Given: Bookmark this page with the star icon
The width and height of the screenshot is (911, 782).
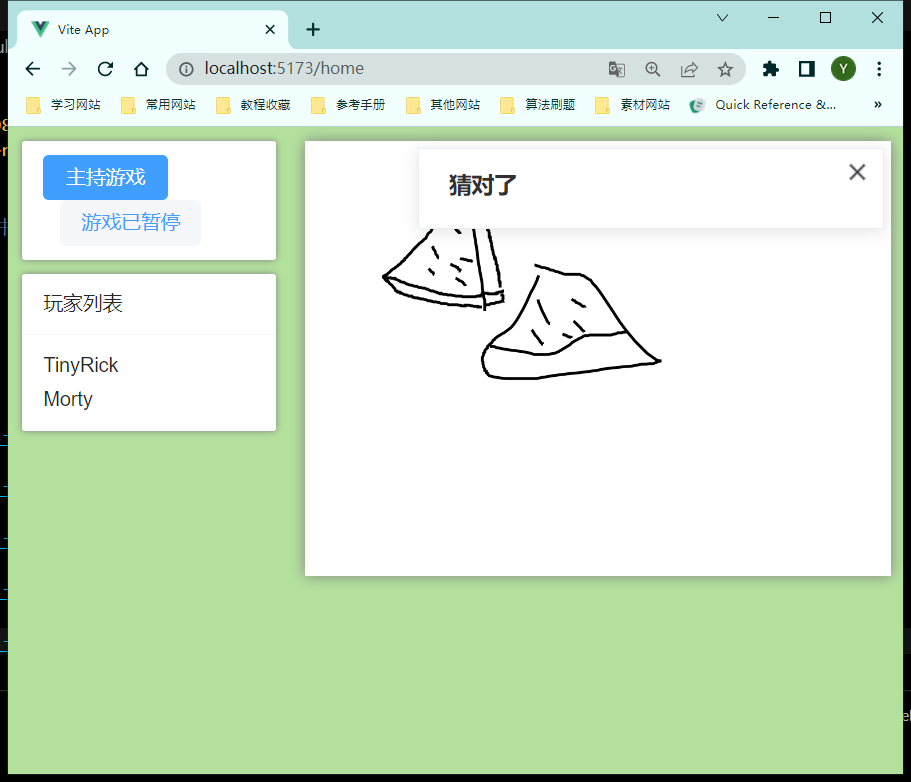Looking at the screenshot, I should tap(725, 69).
